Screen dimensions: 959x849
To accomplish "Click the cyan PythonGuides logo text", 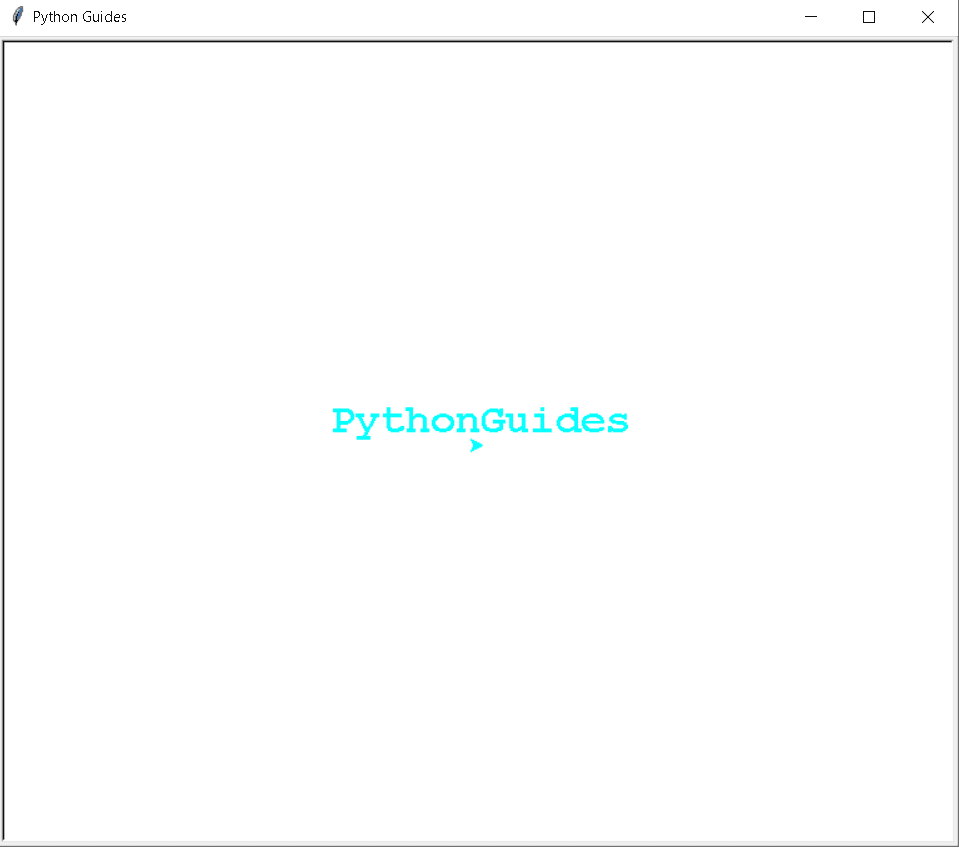I will pyautogui.click(x=479, y=421).
